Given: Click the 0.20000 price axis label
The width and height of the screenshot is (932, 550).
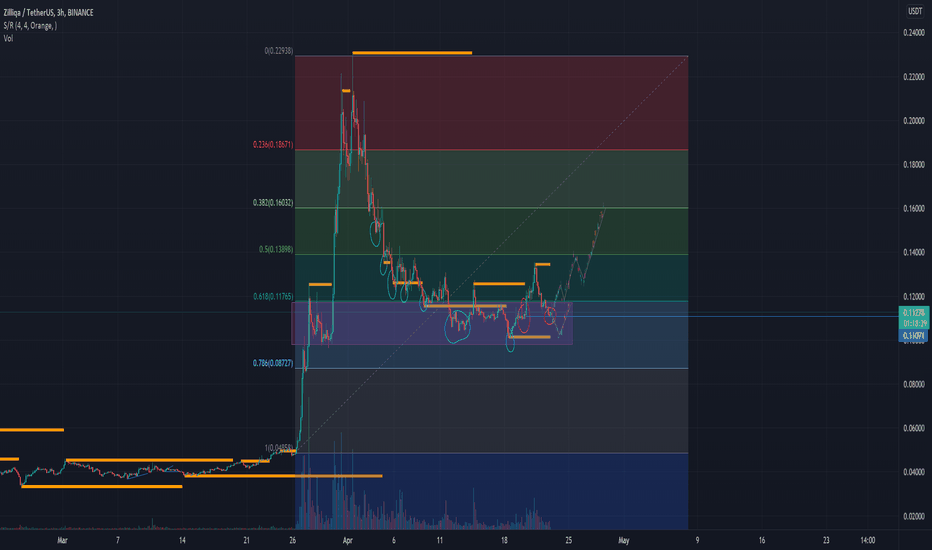Looking at the screenshot, I should click(x=914, y=121).
